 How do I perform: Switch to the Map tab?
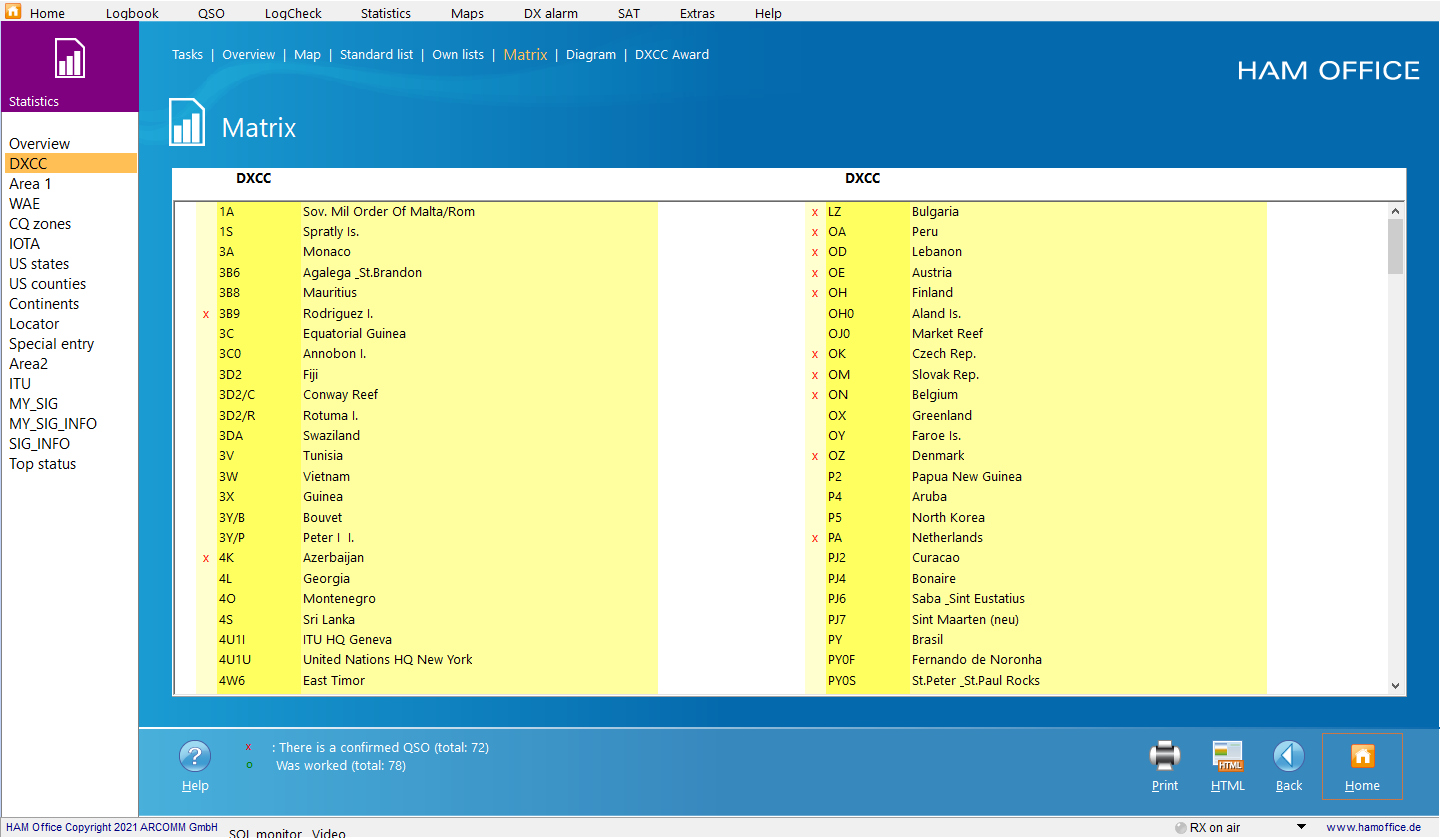click(x=307, y=55)
